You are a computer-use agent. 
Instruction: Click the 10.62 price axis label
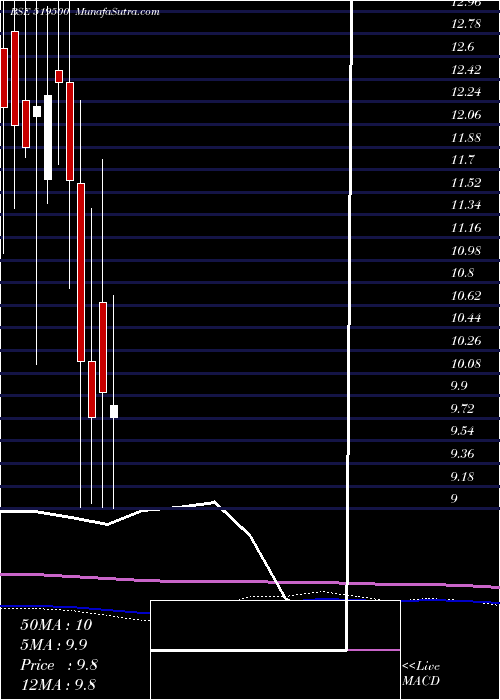tap(466, 296)
